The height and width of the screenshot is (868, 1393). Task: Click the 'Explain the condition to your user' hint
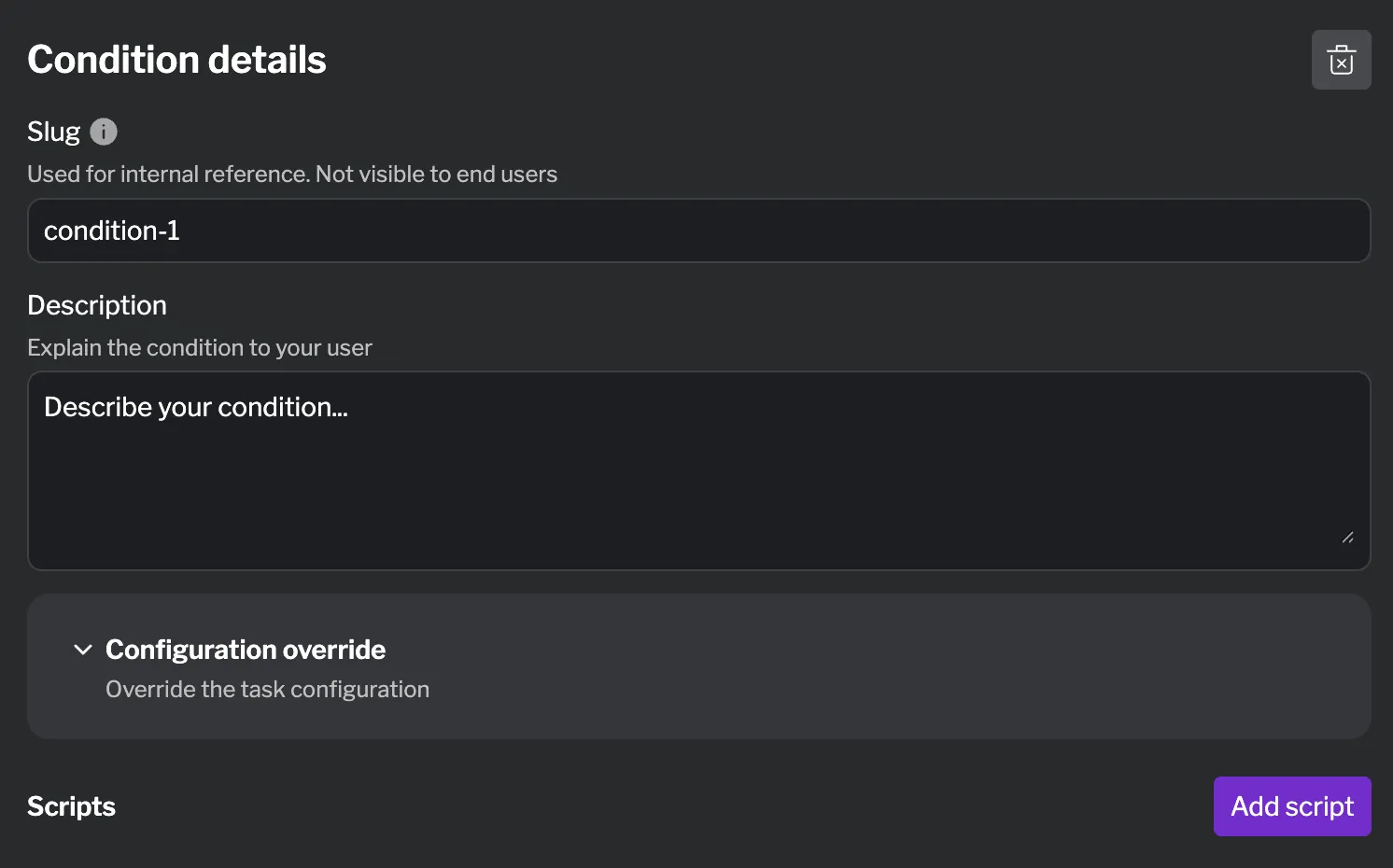click(200, 348)
